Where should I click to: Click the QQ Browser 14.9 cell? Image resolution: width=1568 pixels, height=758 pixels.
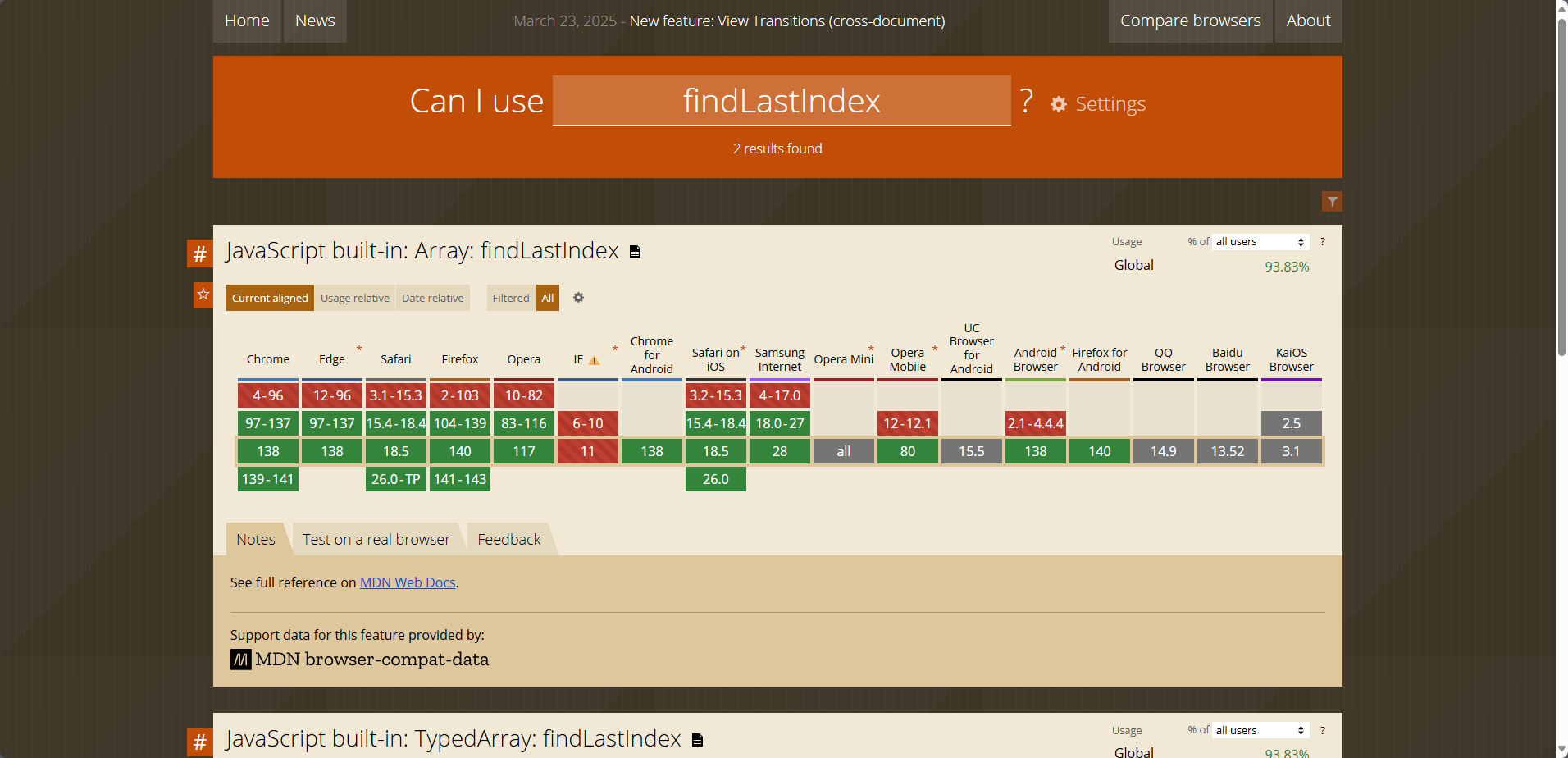[x=1164, y=451]
